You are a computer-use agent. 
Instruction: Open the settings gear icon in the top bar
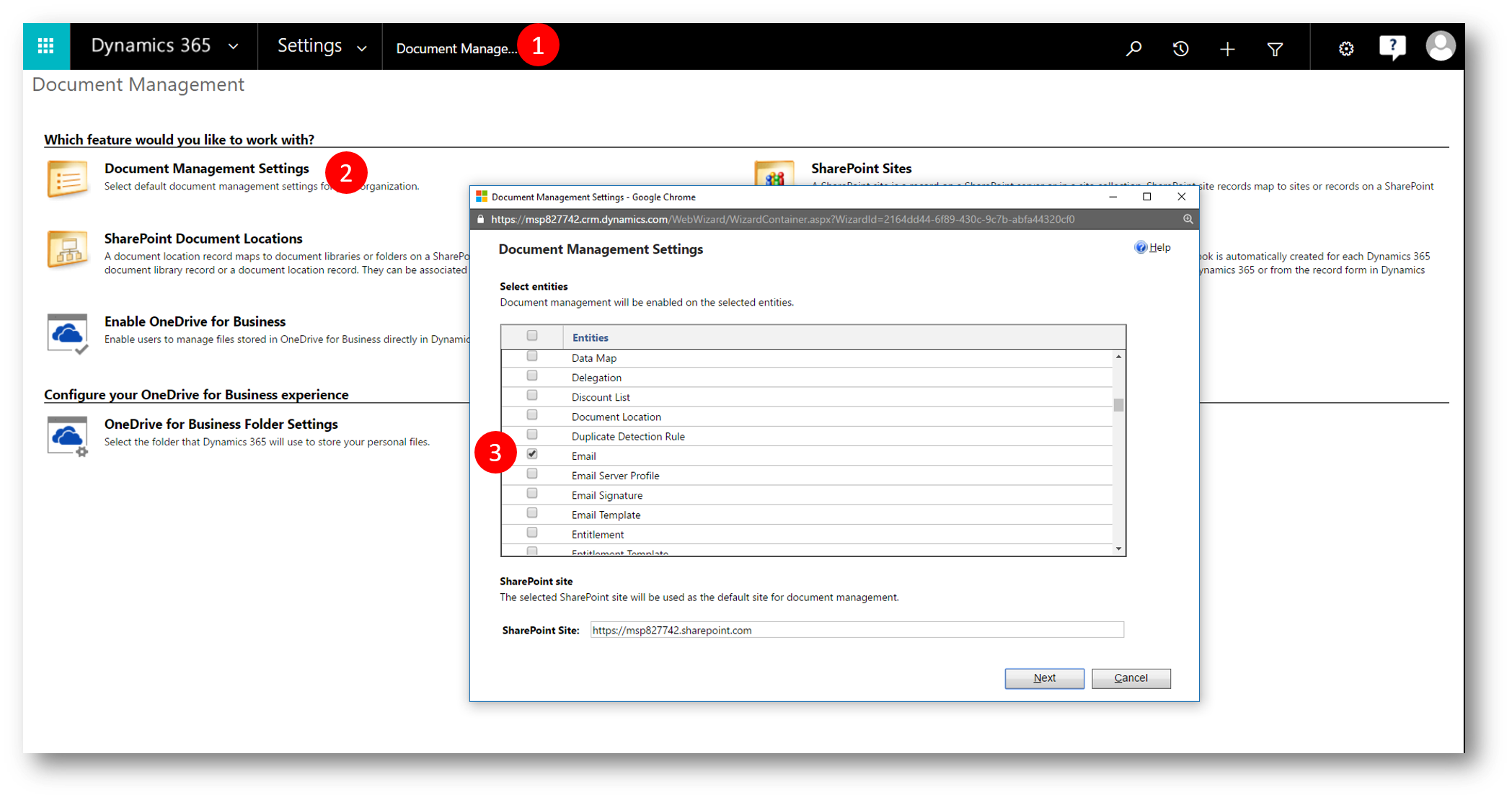click(x=1345, y=48)
